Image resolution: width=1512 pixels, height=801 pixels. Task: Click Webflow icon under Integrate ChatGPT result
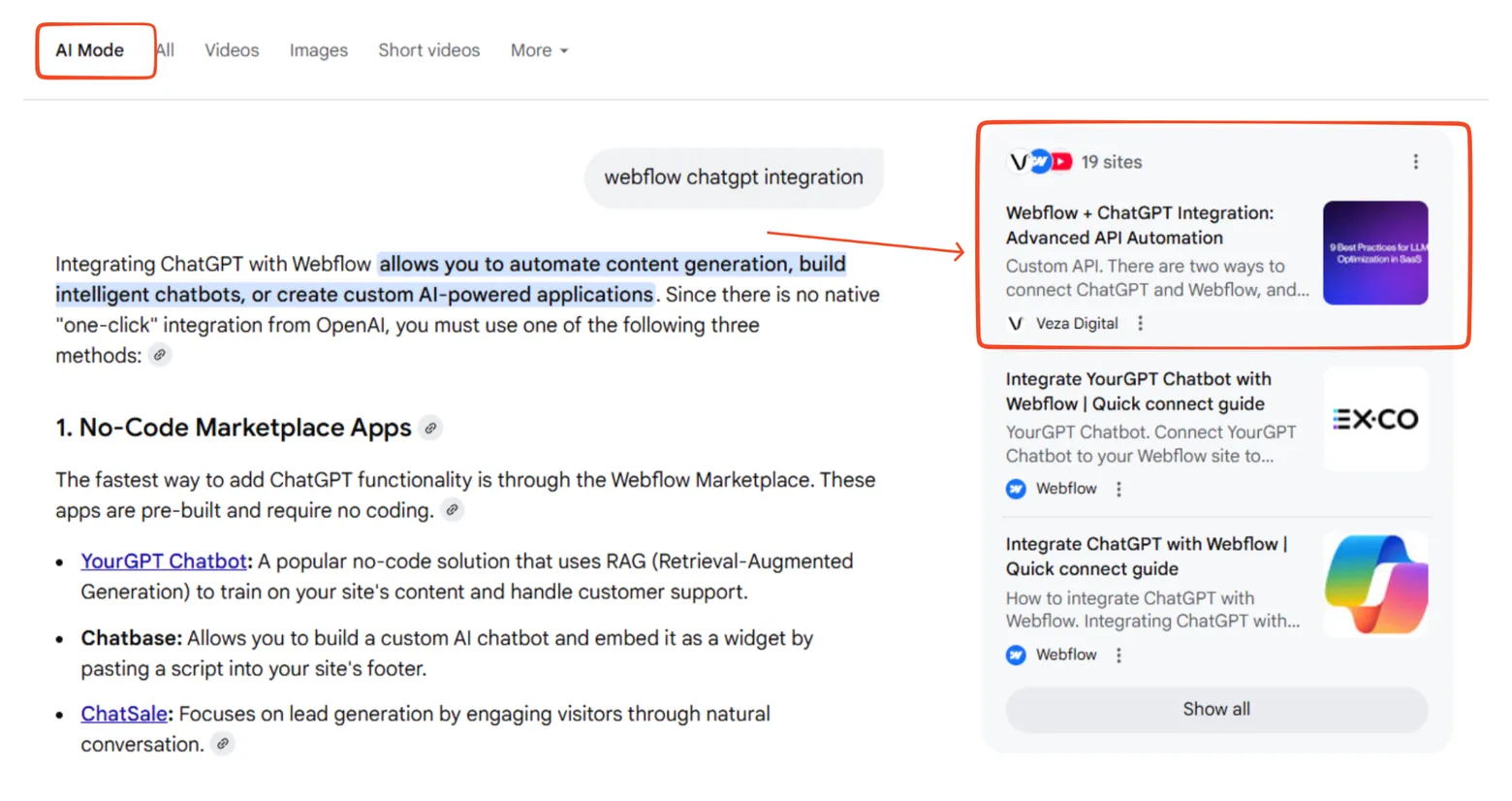1016,655
